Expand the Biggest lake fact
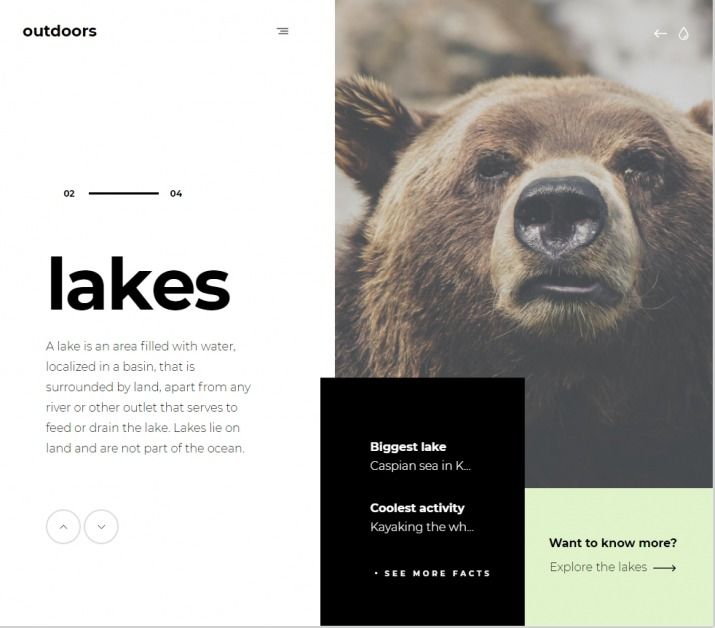 click(408, 446)
